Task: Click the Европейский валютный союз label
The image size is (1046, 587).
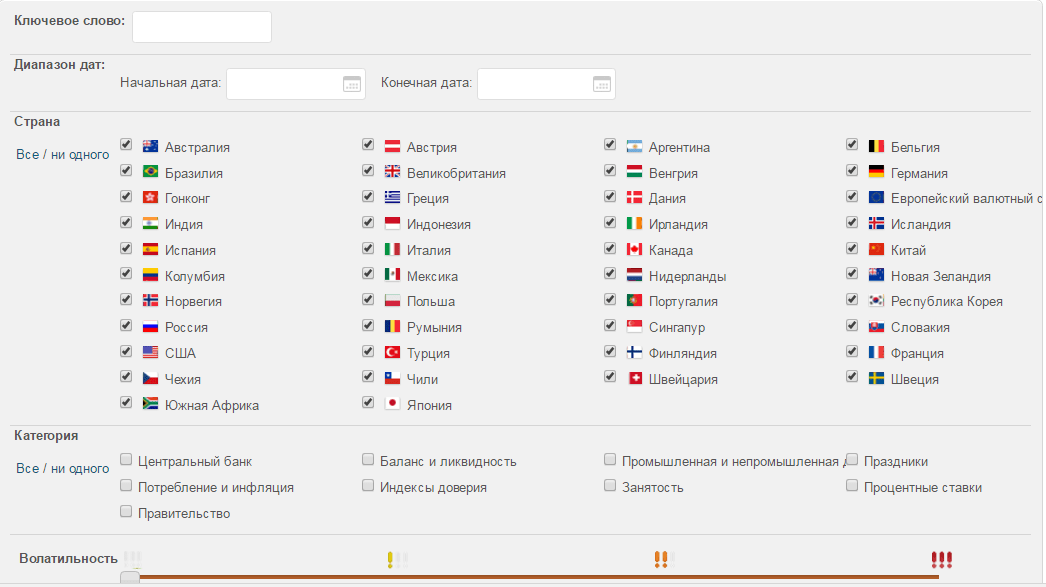Action: [x=966, y=199]
